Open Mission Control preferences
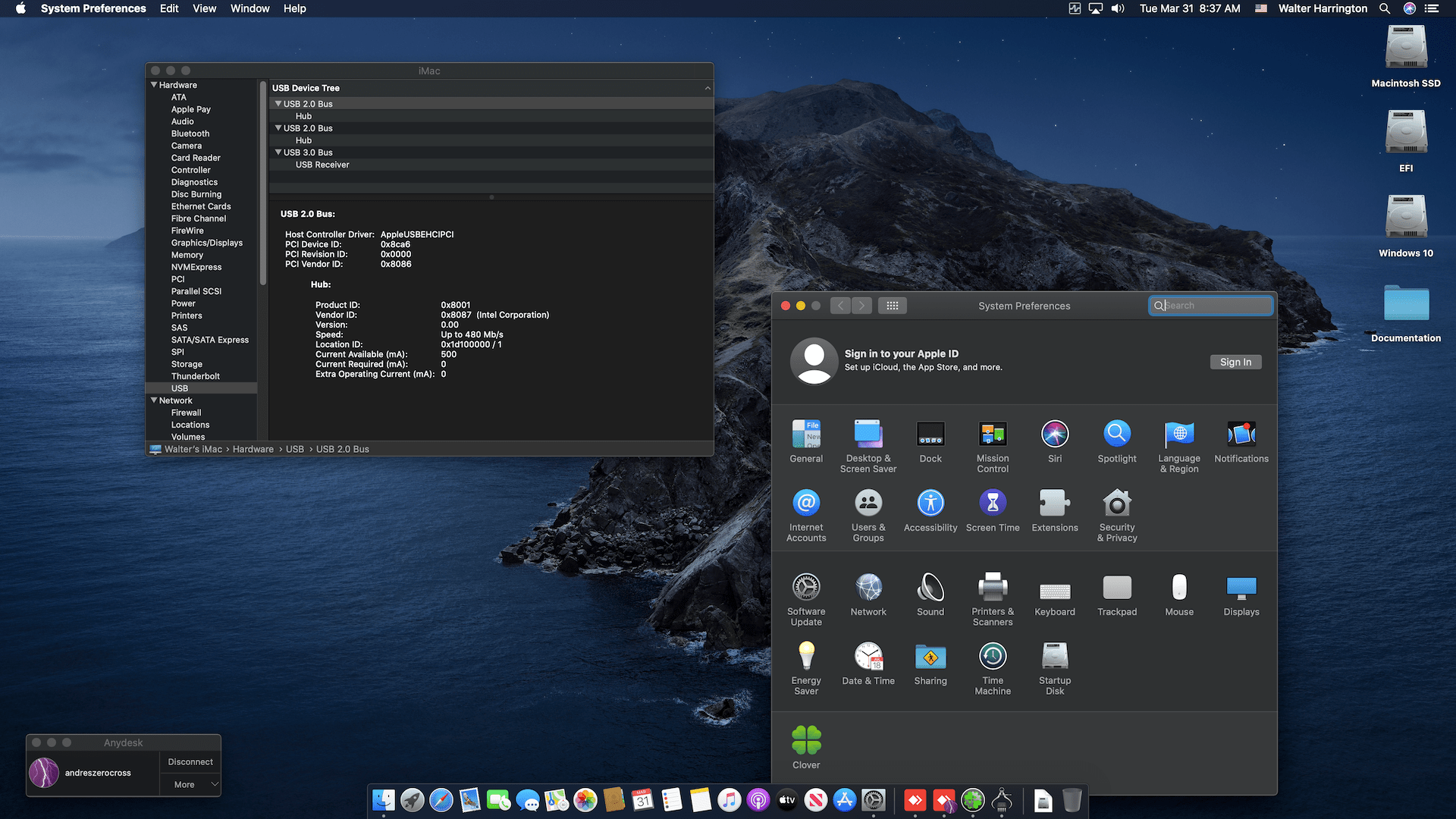 click(993, 446)
